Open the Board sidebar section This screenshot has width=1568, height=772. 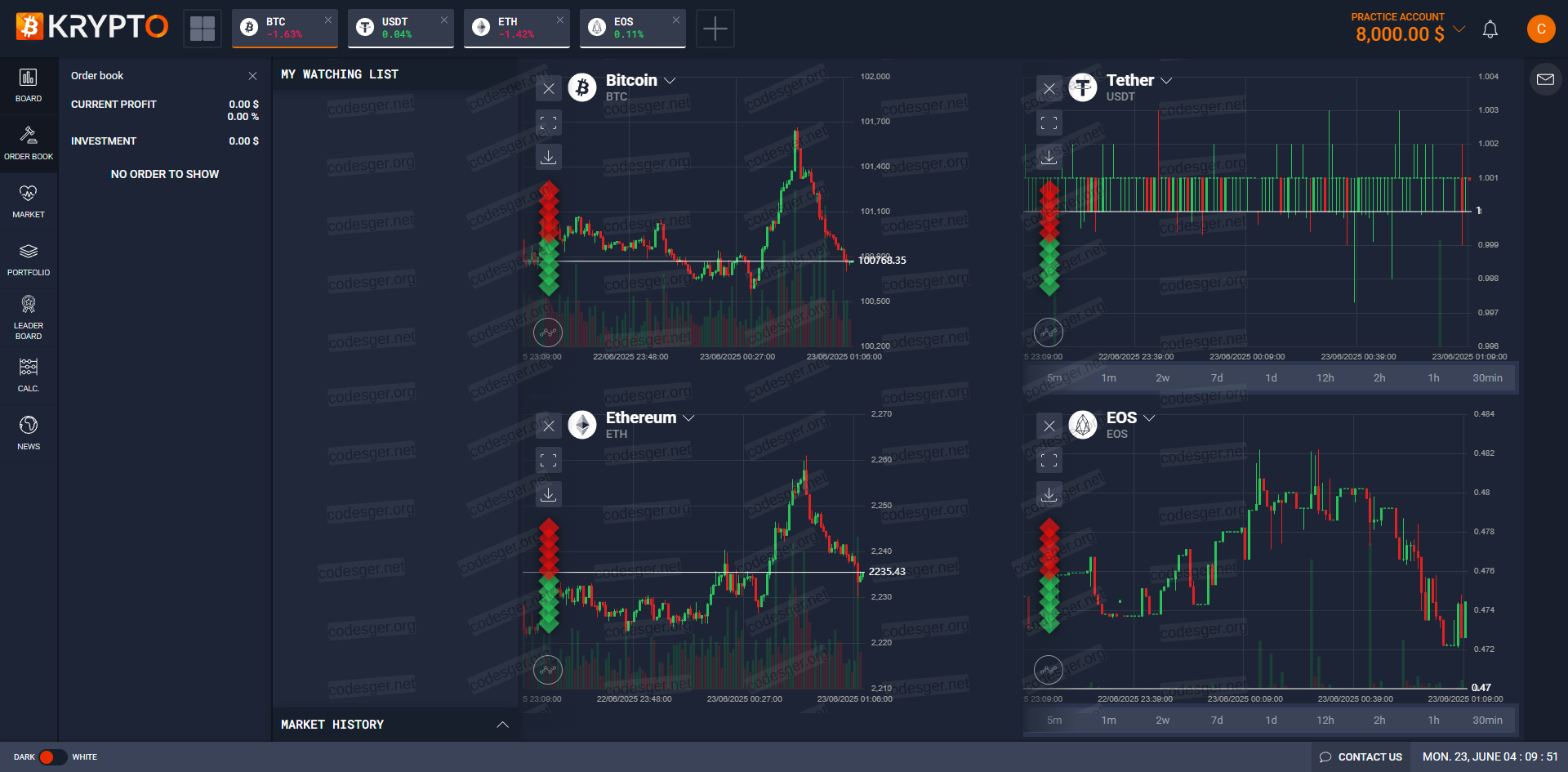click(x=29, y=86)
